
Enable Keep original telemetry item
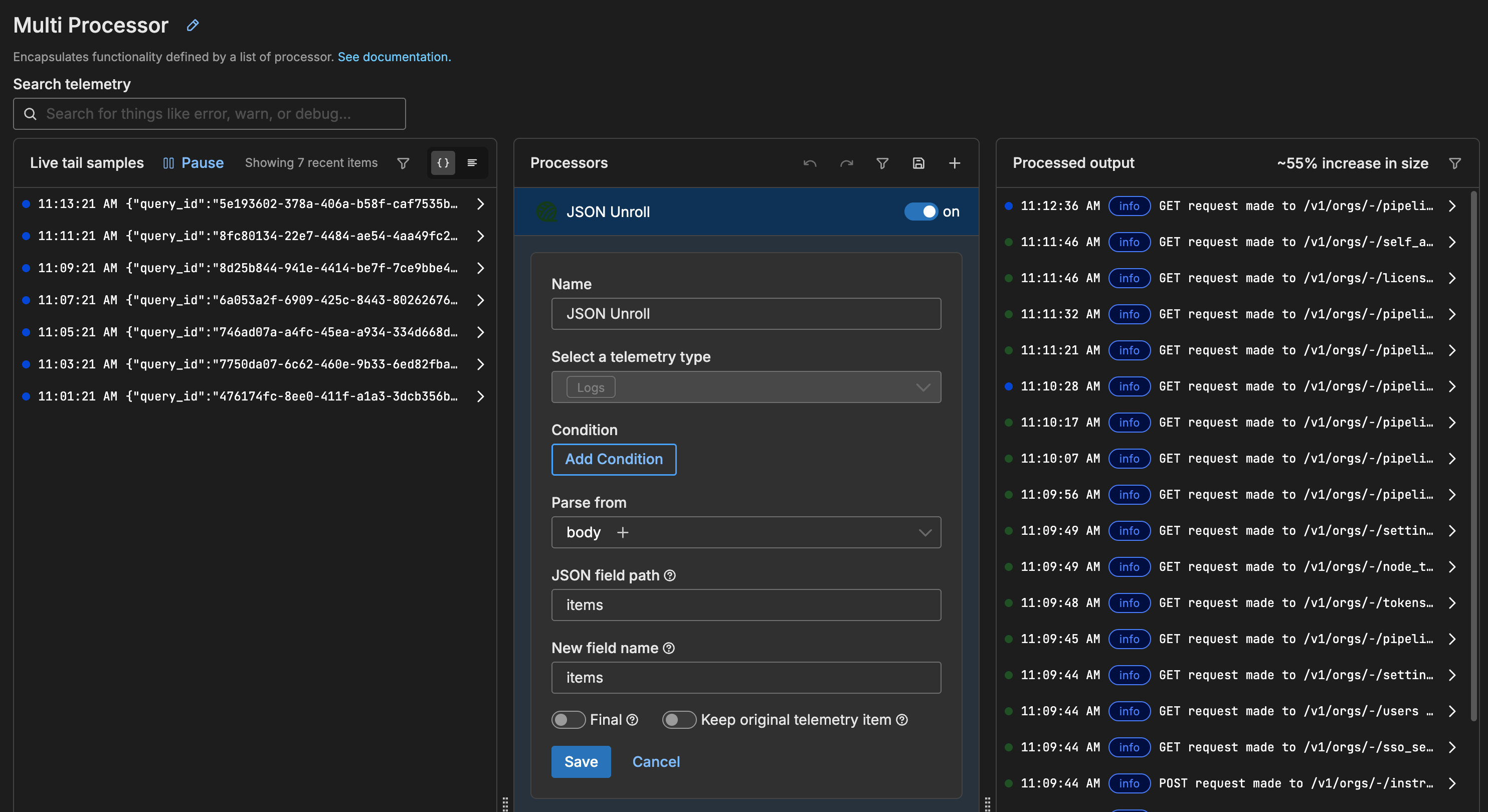point(679,720)
